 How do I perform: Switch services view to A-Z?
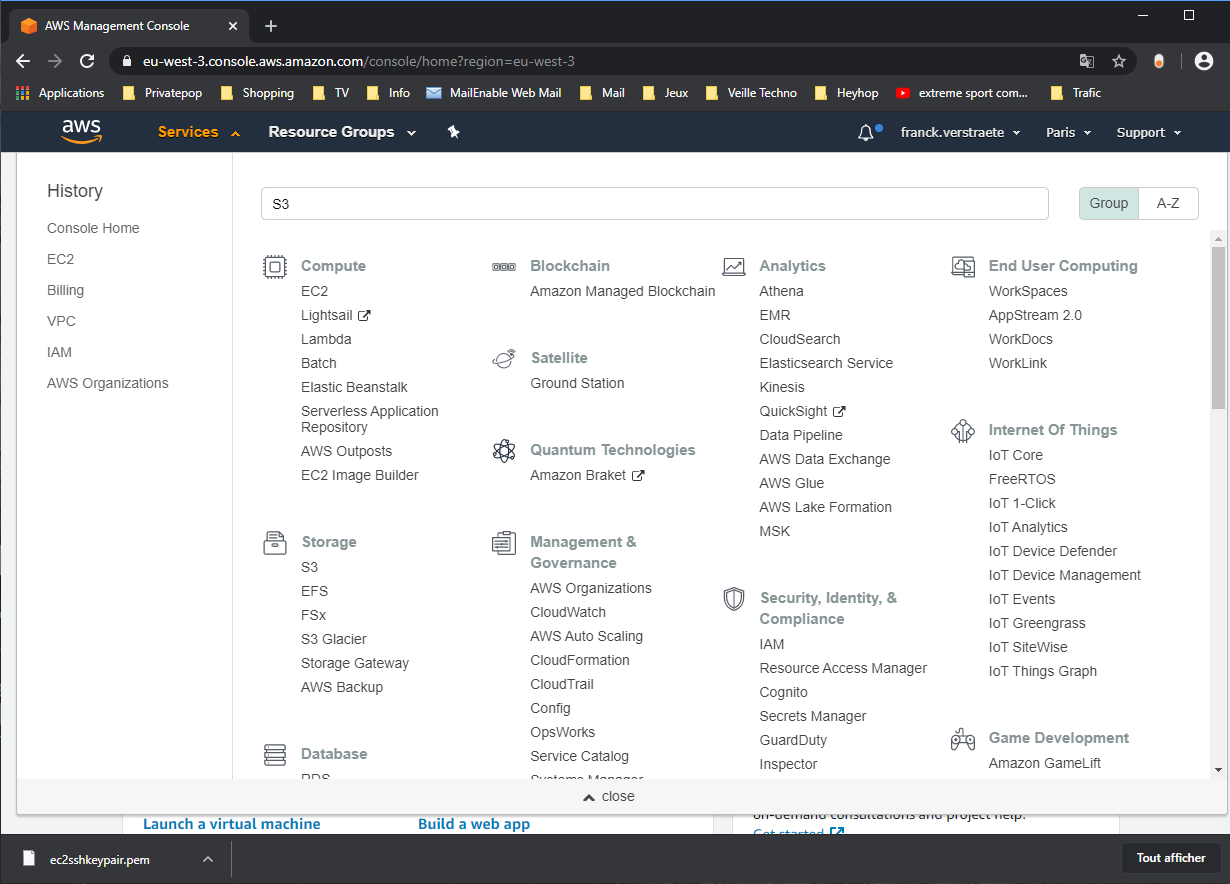[1168, 203]
